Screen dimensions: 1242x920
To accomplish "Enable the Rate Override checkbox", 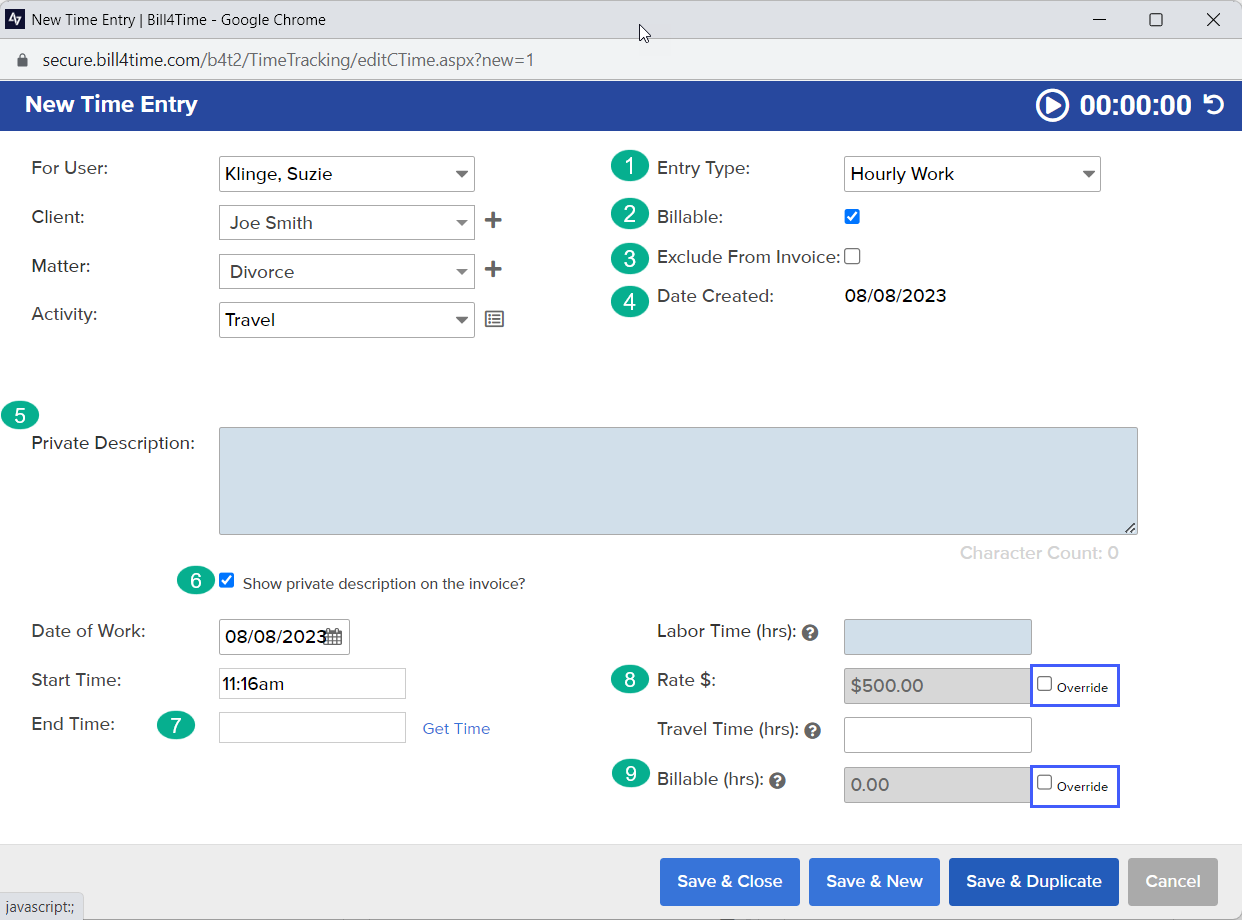I will [x=1045, y=685].
